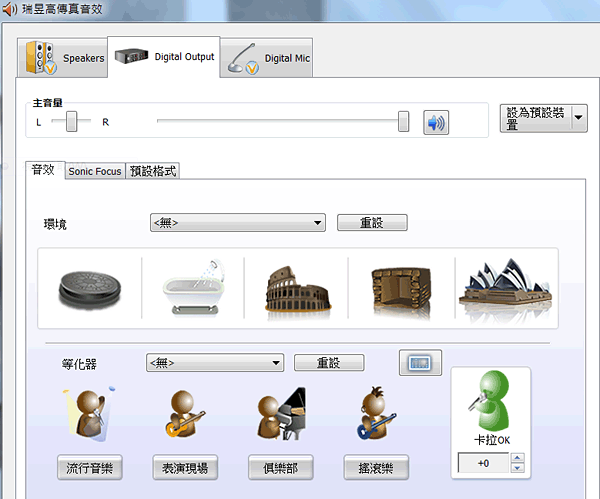This screenshot has width=600, height=499.
Task: Open the Sonic Focus sub-tab
Action: (x=95, y=171)
